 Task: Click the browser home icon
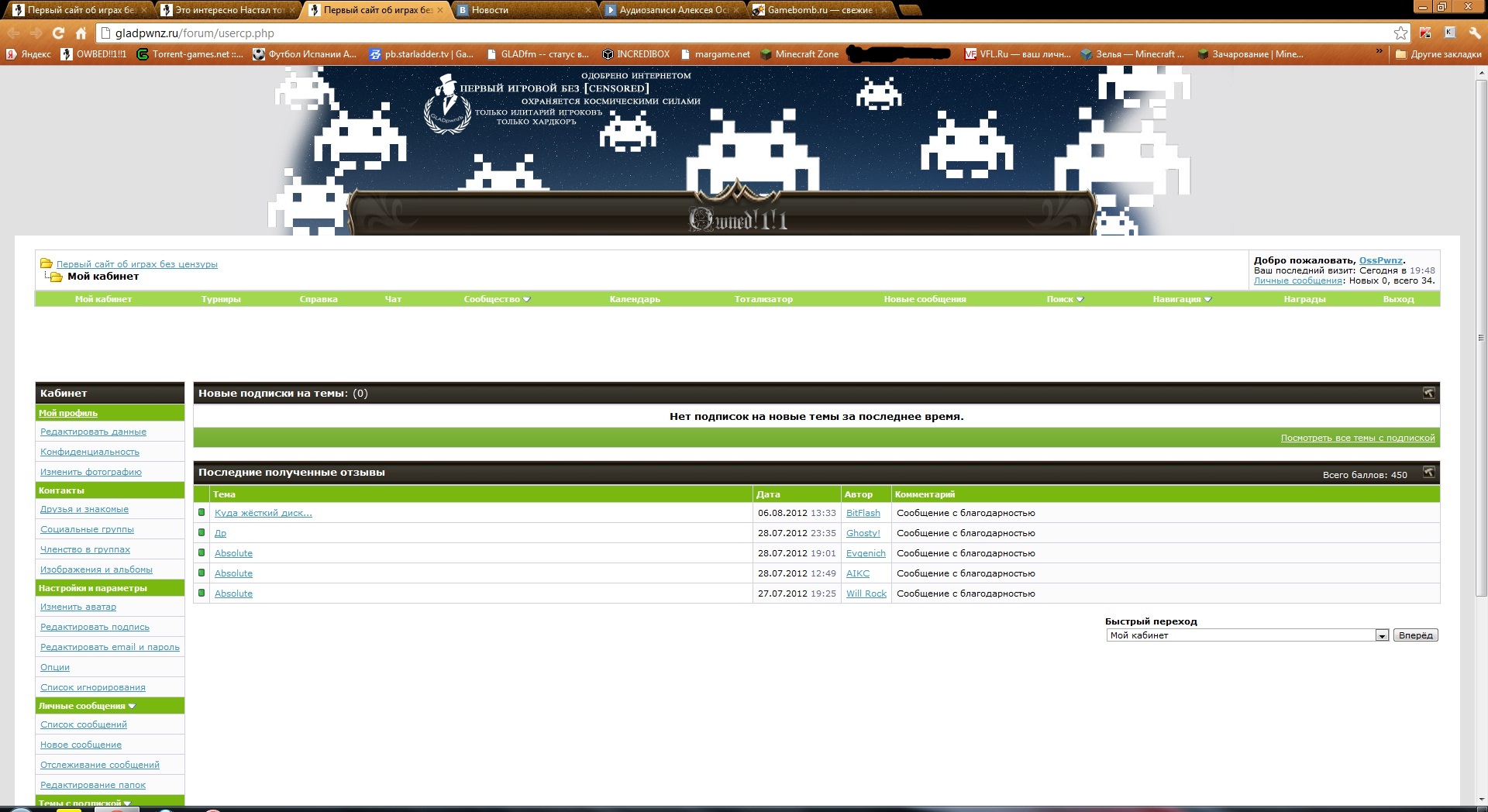81,33
